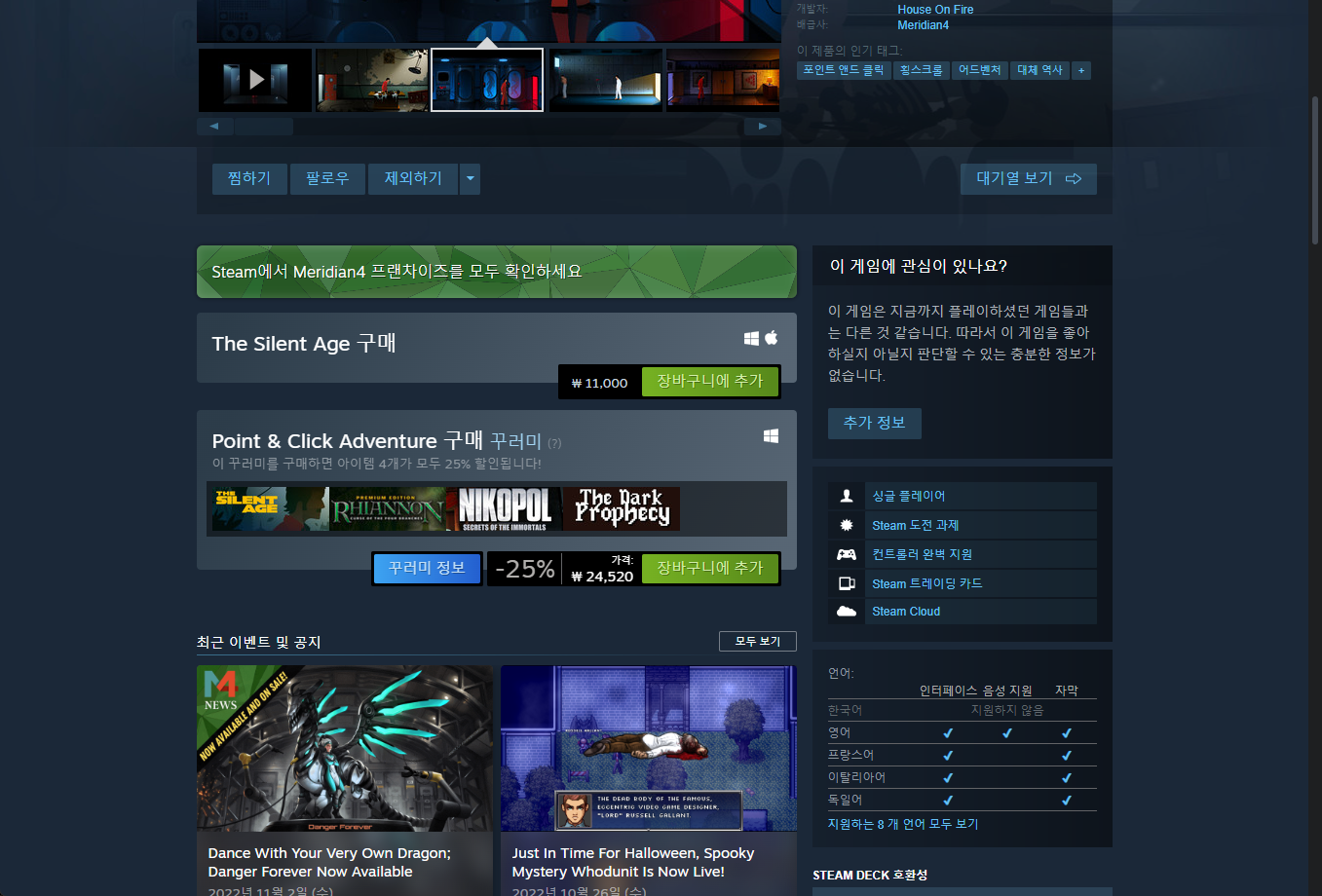This screenshot has height=896, width=1322.
Task: Select the 어드벤처 tag
Action: point(980,70)
